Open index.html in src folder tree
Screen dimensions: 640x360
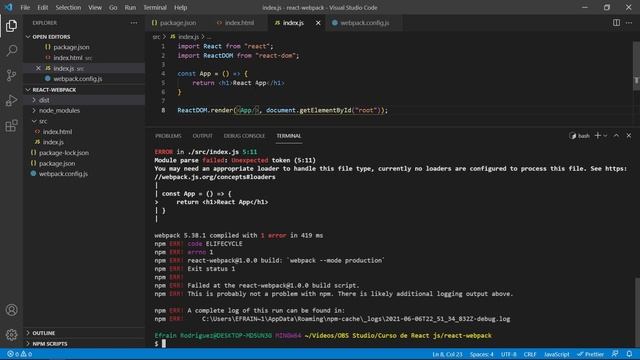click(84, 131)
